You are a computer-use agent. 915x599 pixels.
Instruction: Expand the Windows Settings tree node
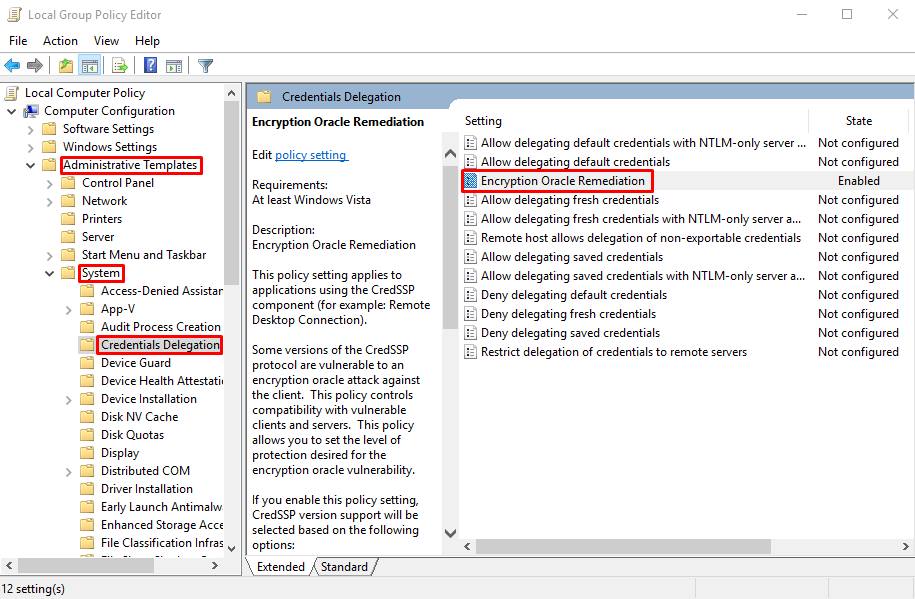[31, 147]
